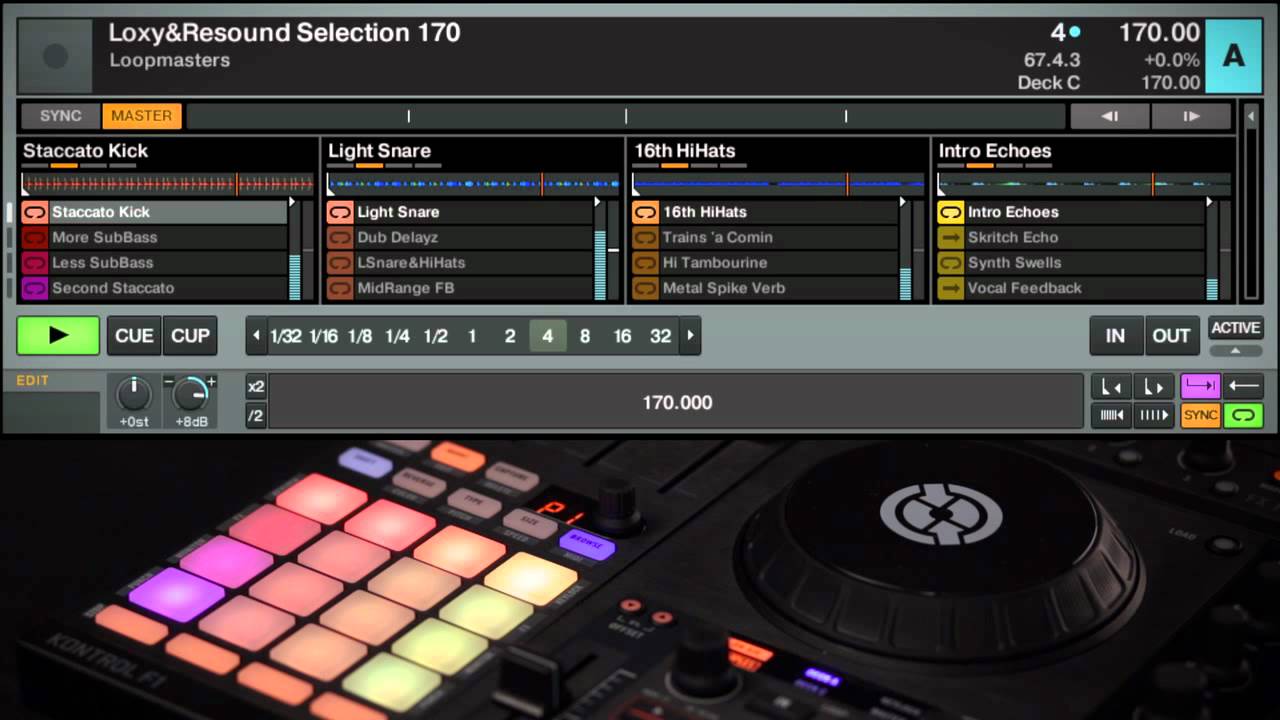1280x720 pixels.
Task: Double the BPM with the x2 button
Action: pyautogui.click(x=256, y=387)
